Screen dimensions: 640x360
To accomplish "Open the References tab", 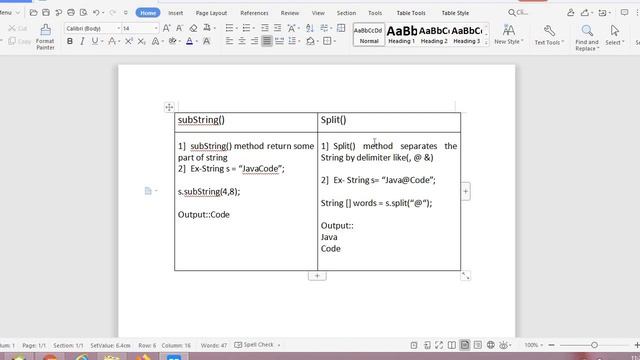I will tap(254, 13).
